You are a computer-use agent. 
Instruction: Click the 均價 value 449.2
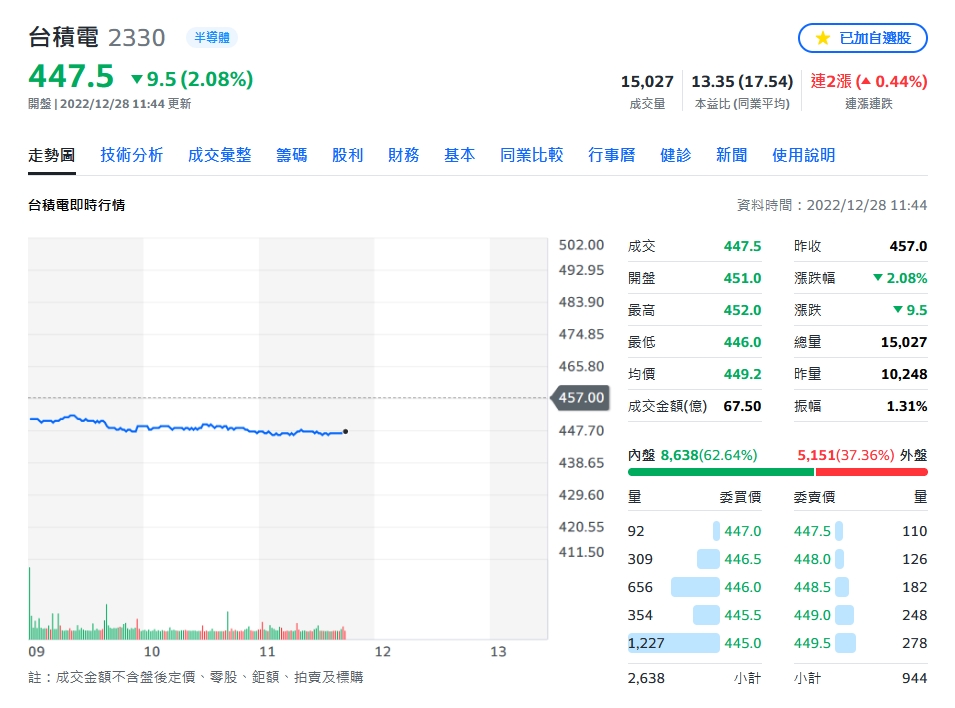pos(742,374)
